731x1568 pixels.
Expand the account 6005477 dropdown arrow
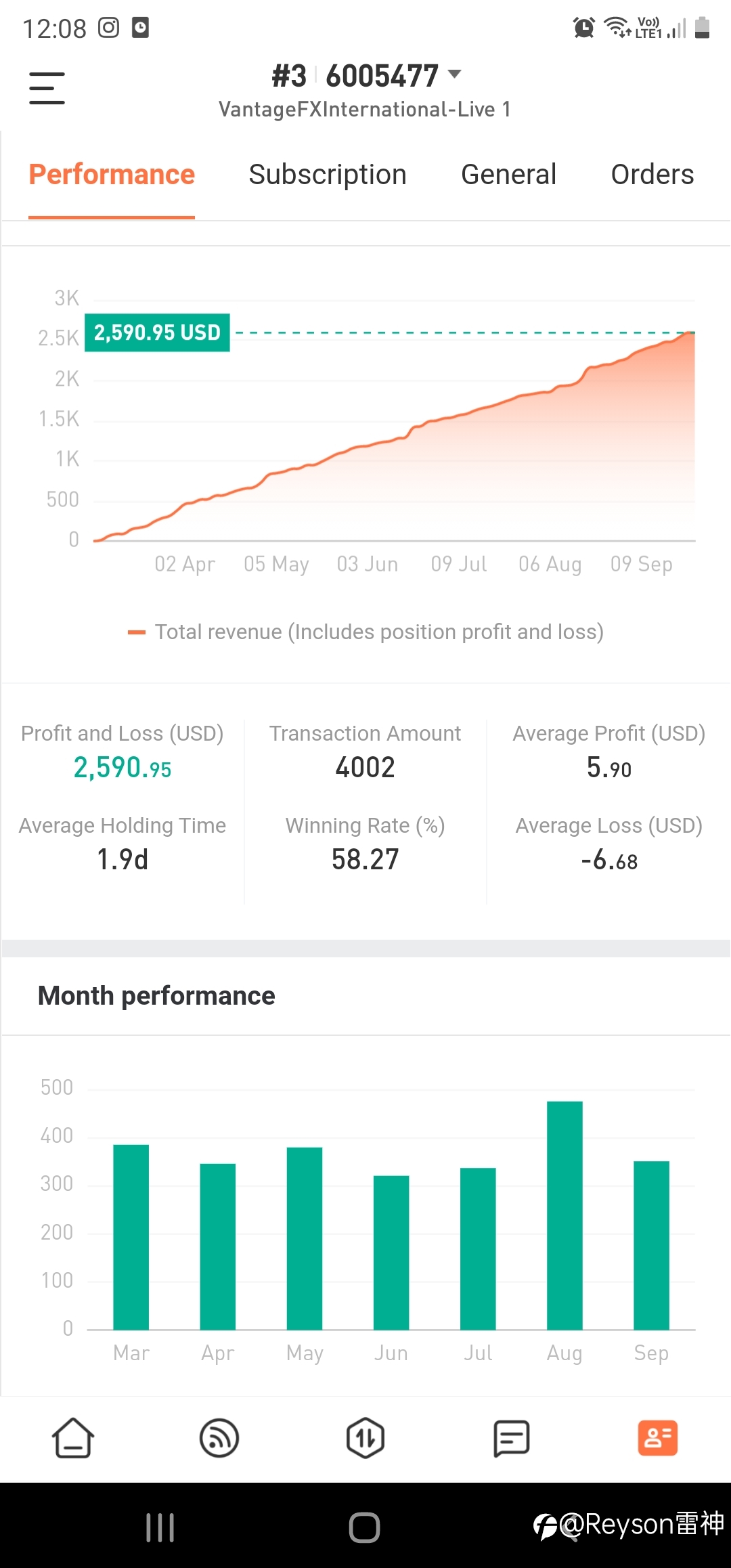click(455, 74)
